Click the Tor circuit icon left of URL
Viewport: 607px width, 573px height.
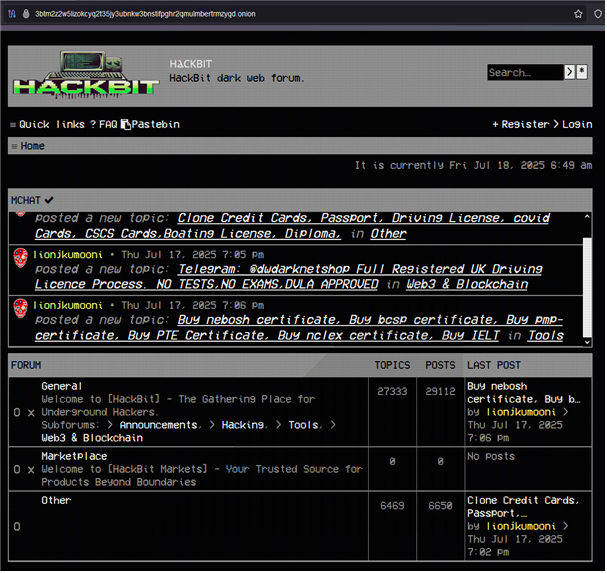pos(12,14)
